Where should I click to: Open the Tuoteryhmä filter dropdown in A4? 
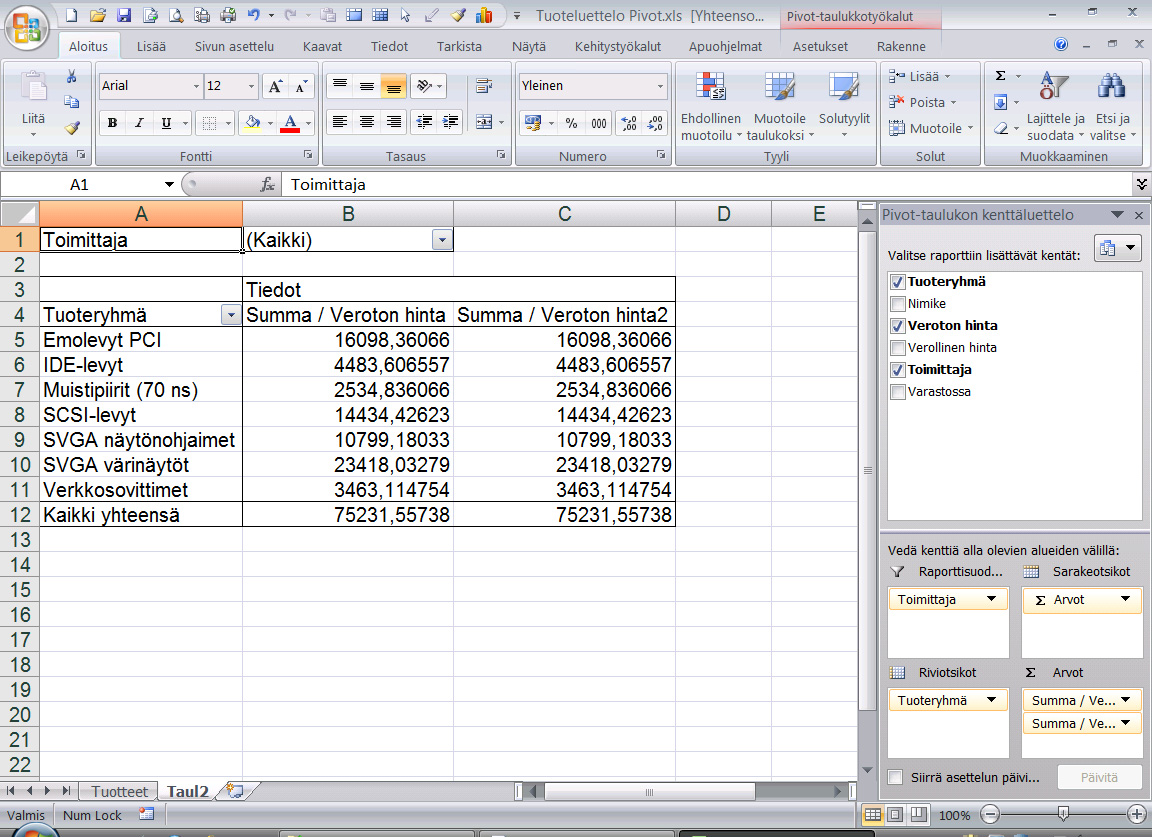[231, 315]
